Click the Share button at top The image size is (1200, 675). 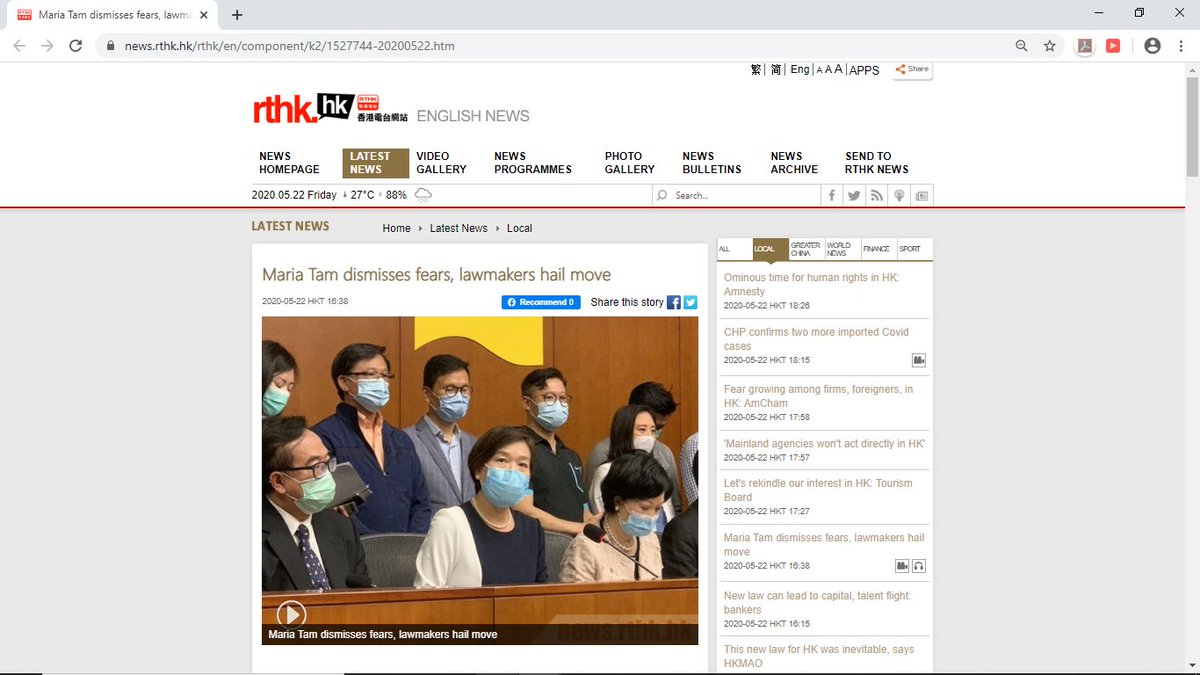click(x=912, y=69)
